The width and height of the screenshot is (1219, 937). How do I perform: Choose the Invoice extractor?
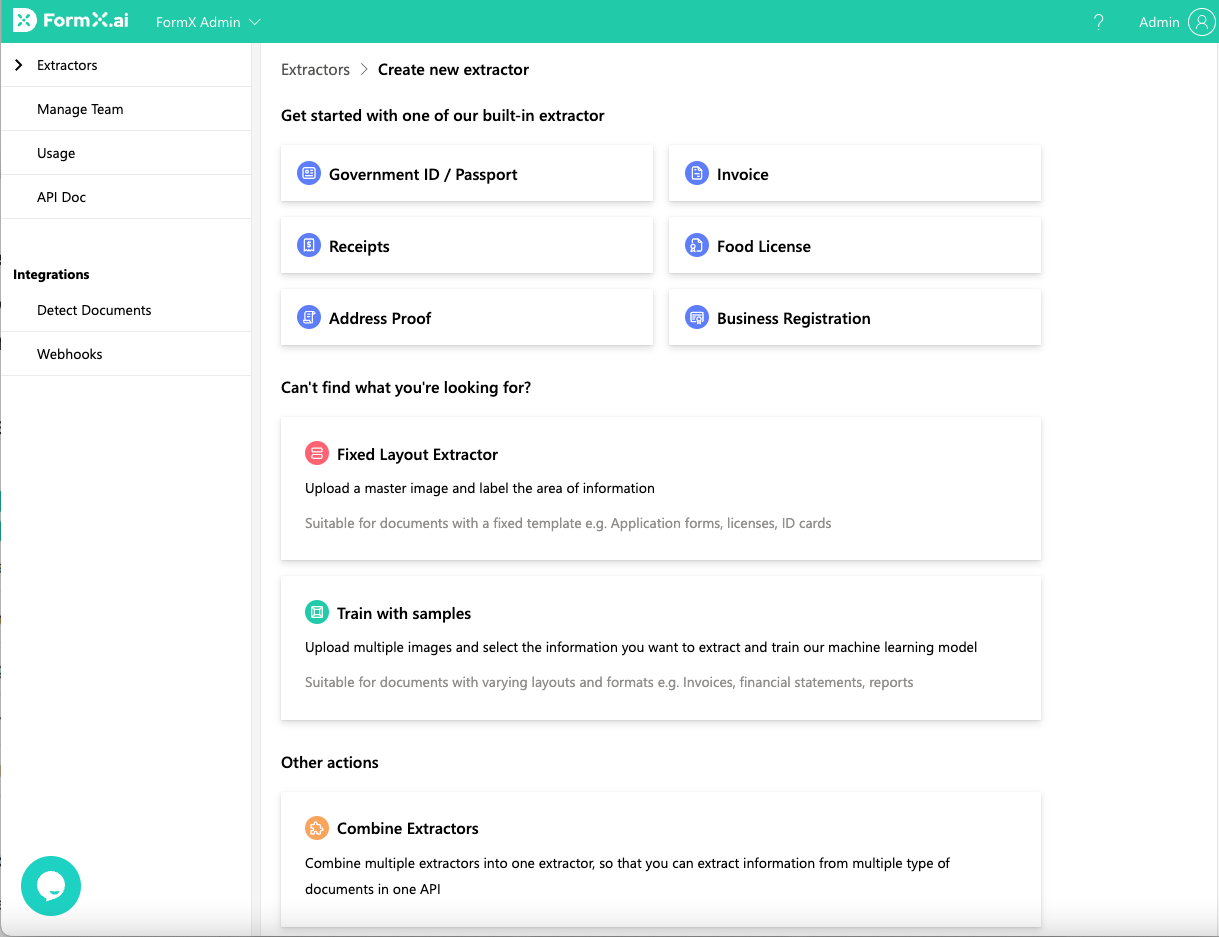click(855, 174)
